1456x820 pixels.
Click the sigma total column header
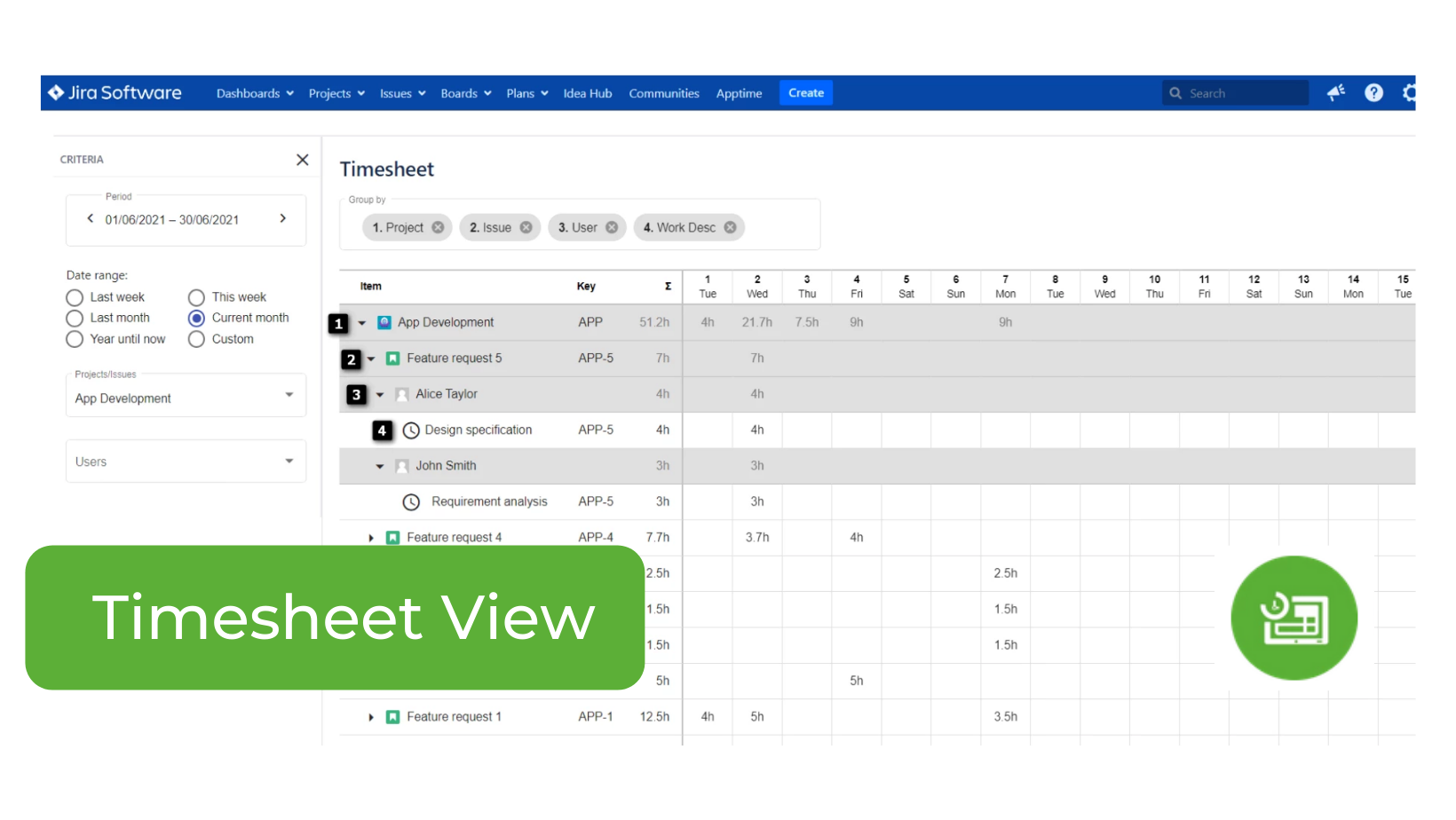[x=668, y=287]
